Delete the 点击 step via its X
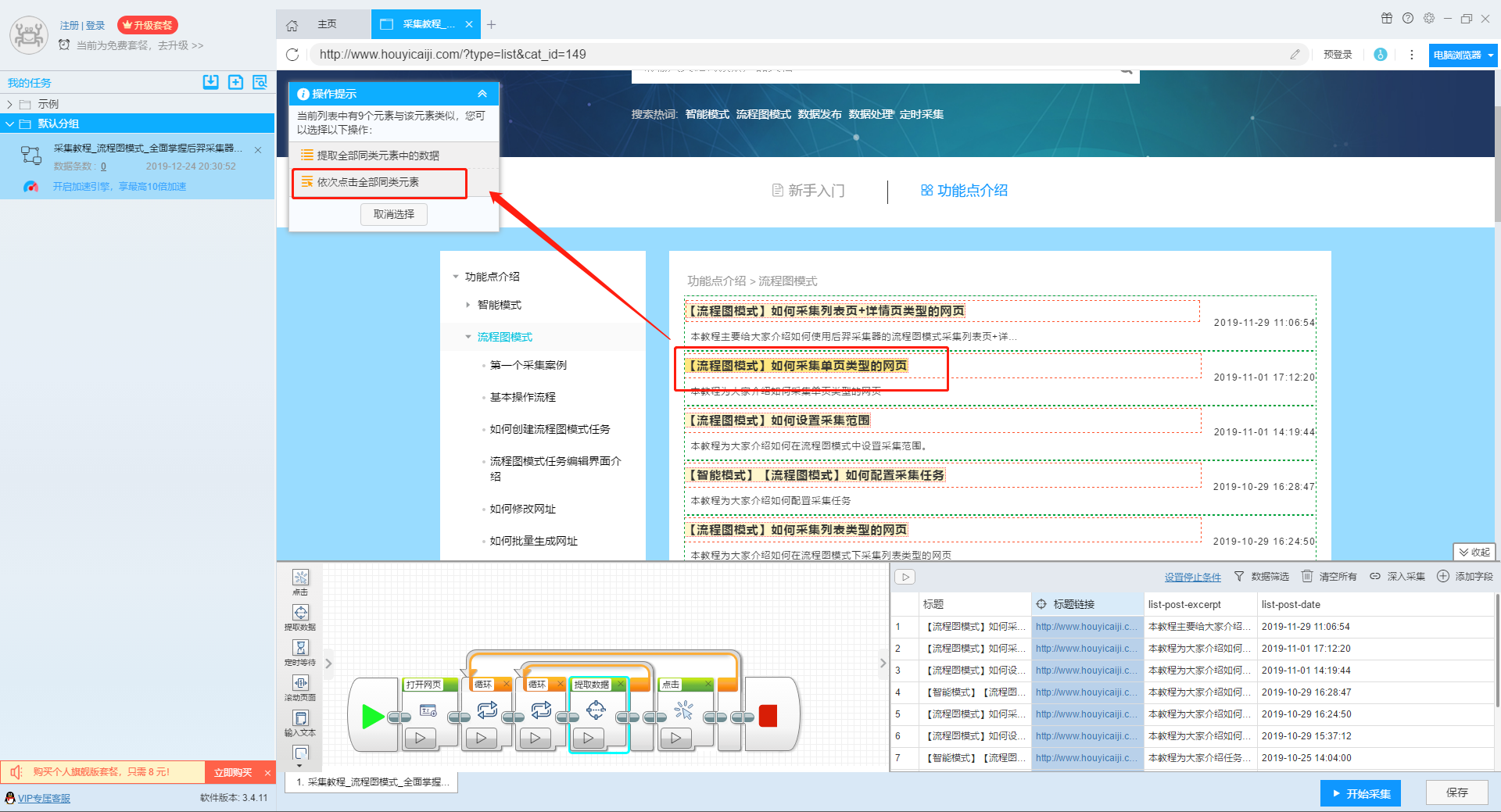The height and width of the screenshot is (812, 1501). coord(708,685)
